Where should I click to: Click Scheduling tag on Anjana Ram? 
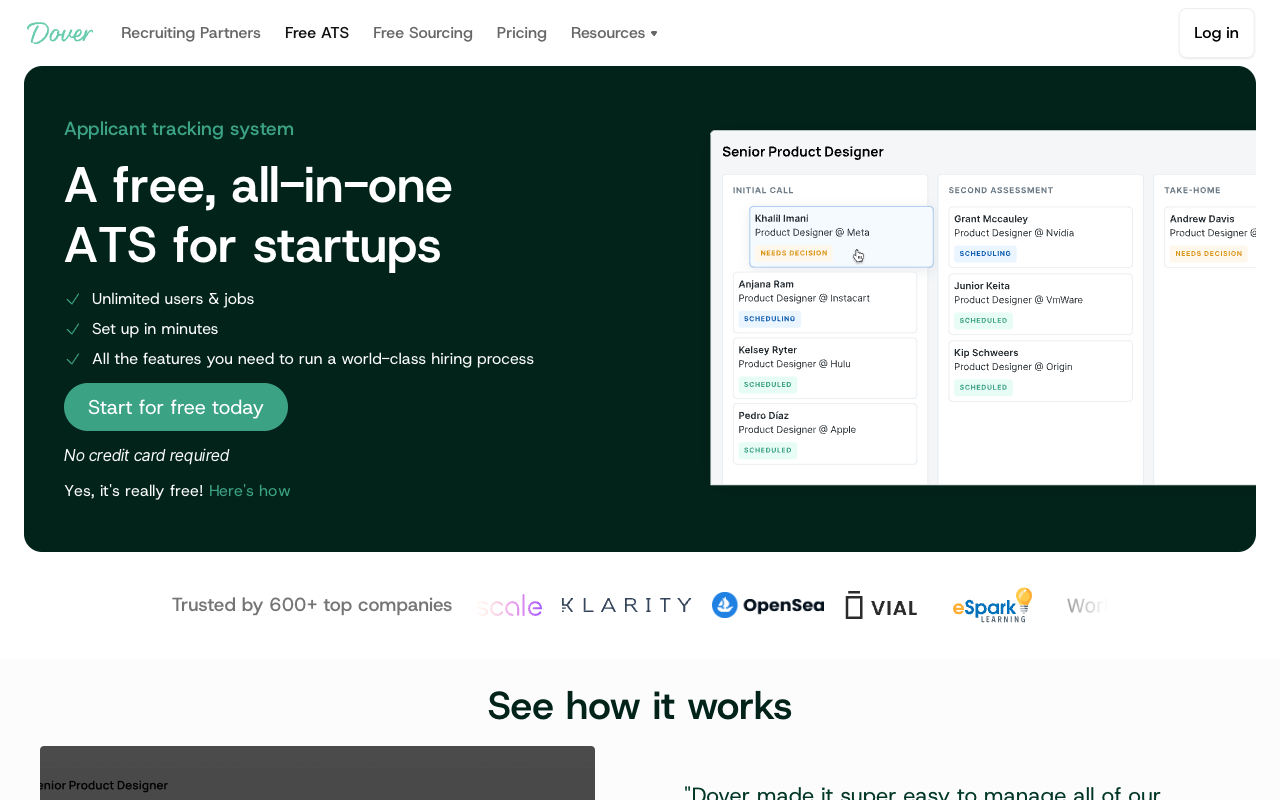(x=770, y=319)
